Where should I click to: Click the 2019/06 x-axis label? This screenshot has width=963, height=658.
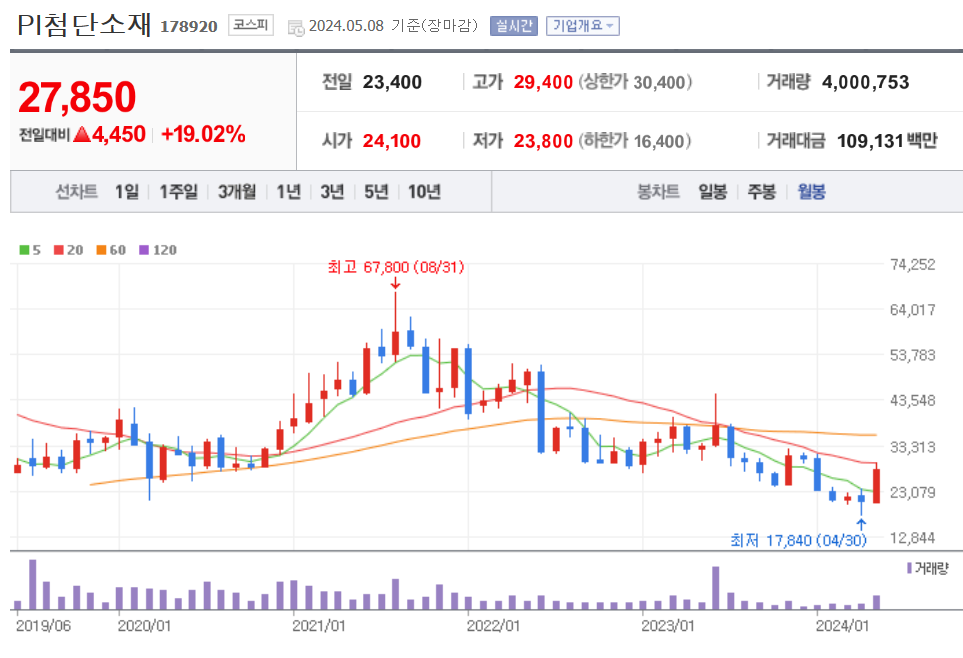click(x=43, y=626)
